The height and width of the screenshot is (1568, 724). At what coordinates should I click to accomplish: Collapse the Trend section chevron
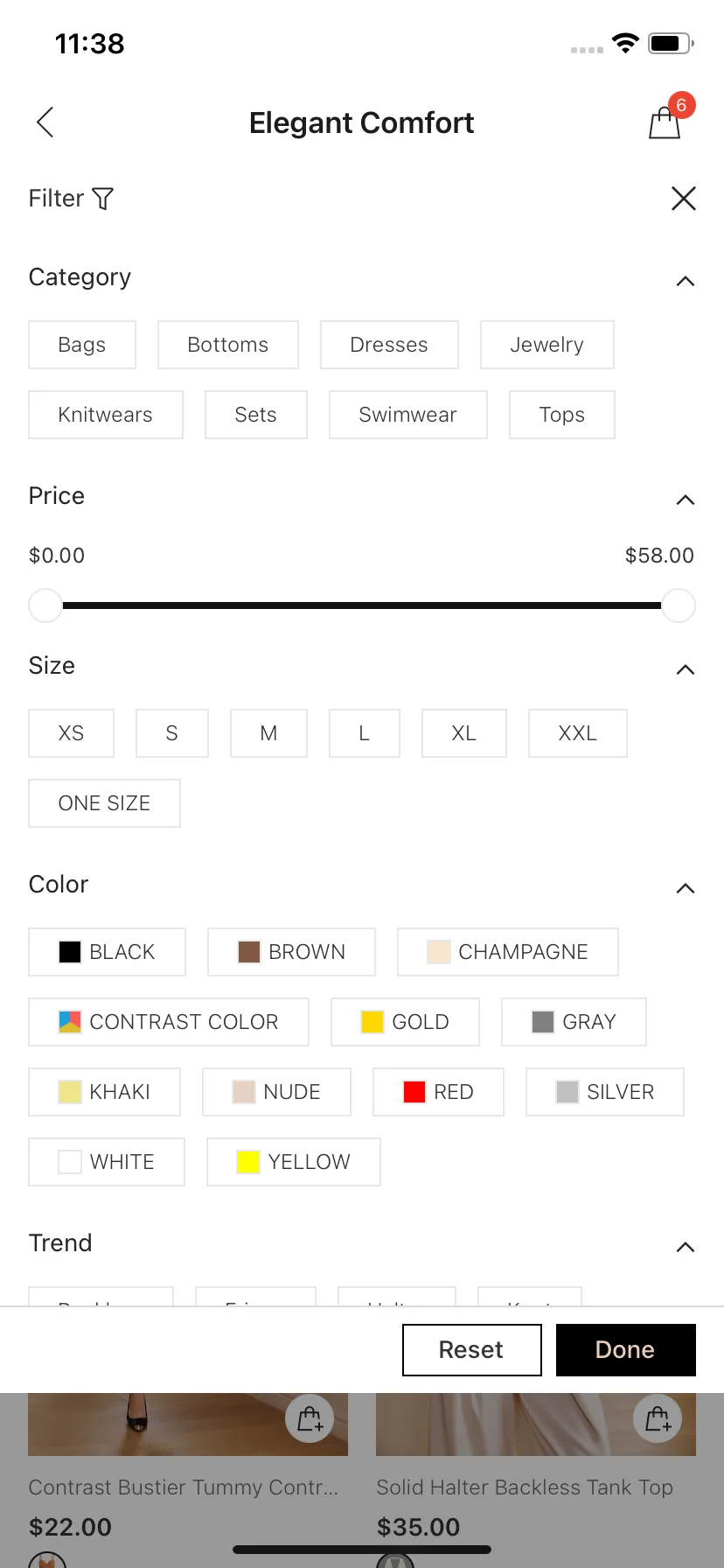tap(686, 1247)
